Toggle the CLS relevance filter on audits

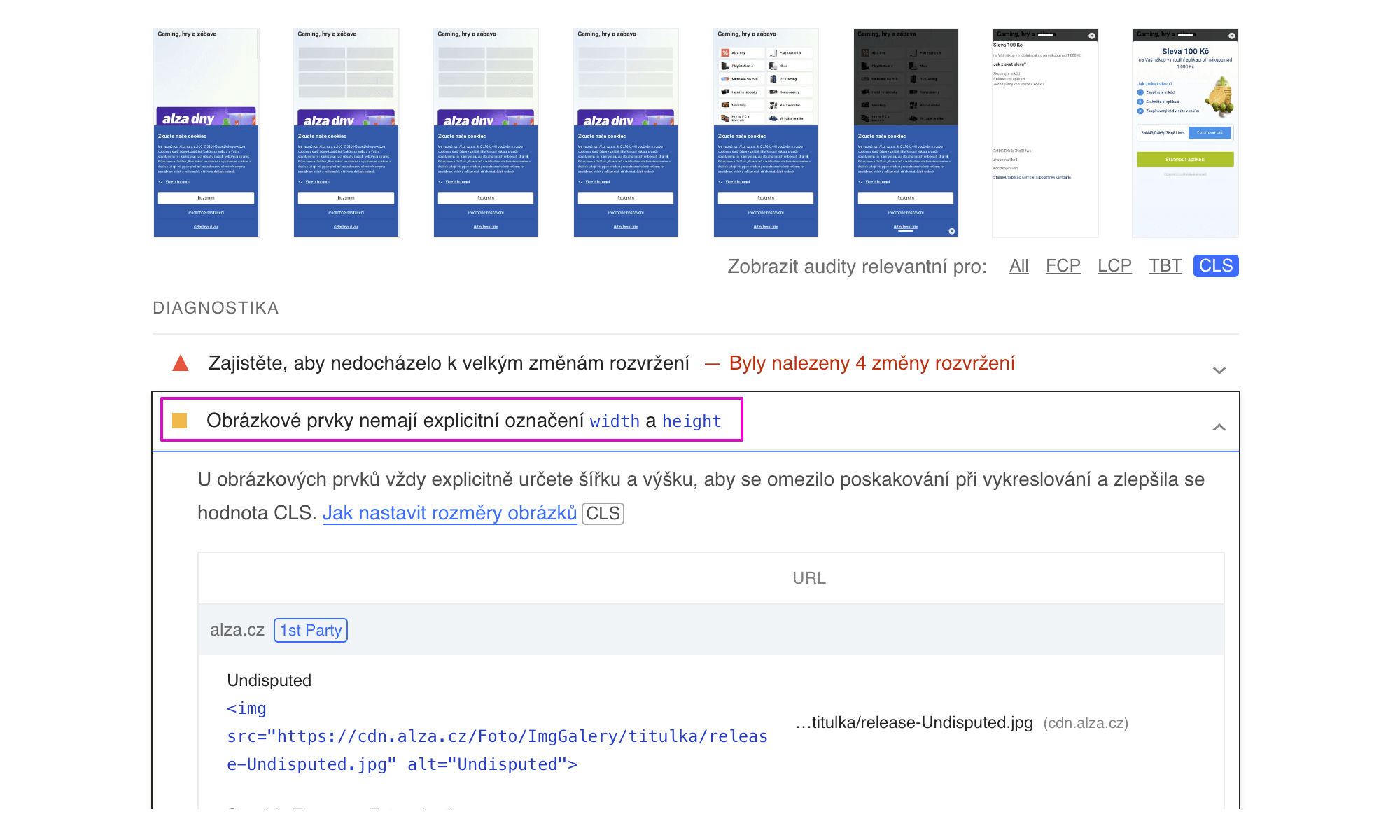tap(1216, 266)
